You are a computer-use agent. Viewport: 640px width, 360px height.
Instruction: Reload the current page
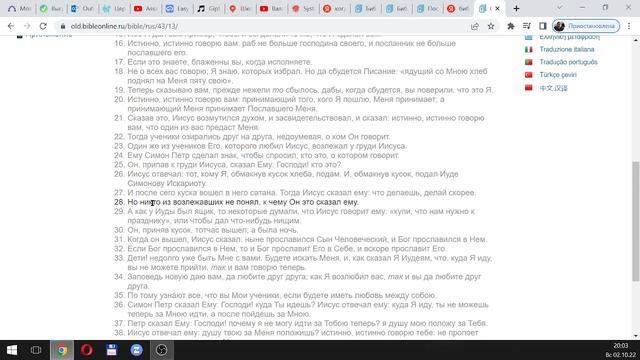(43, 26)
